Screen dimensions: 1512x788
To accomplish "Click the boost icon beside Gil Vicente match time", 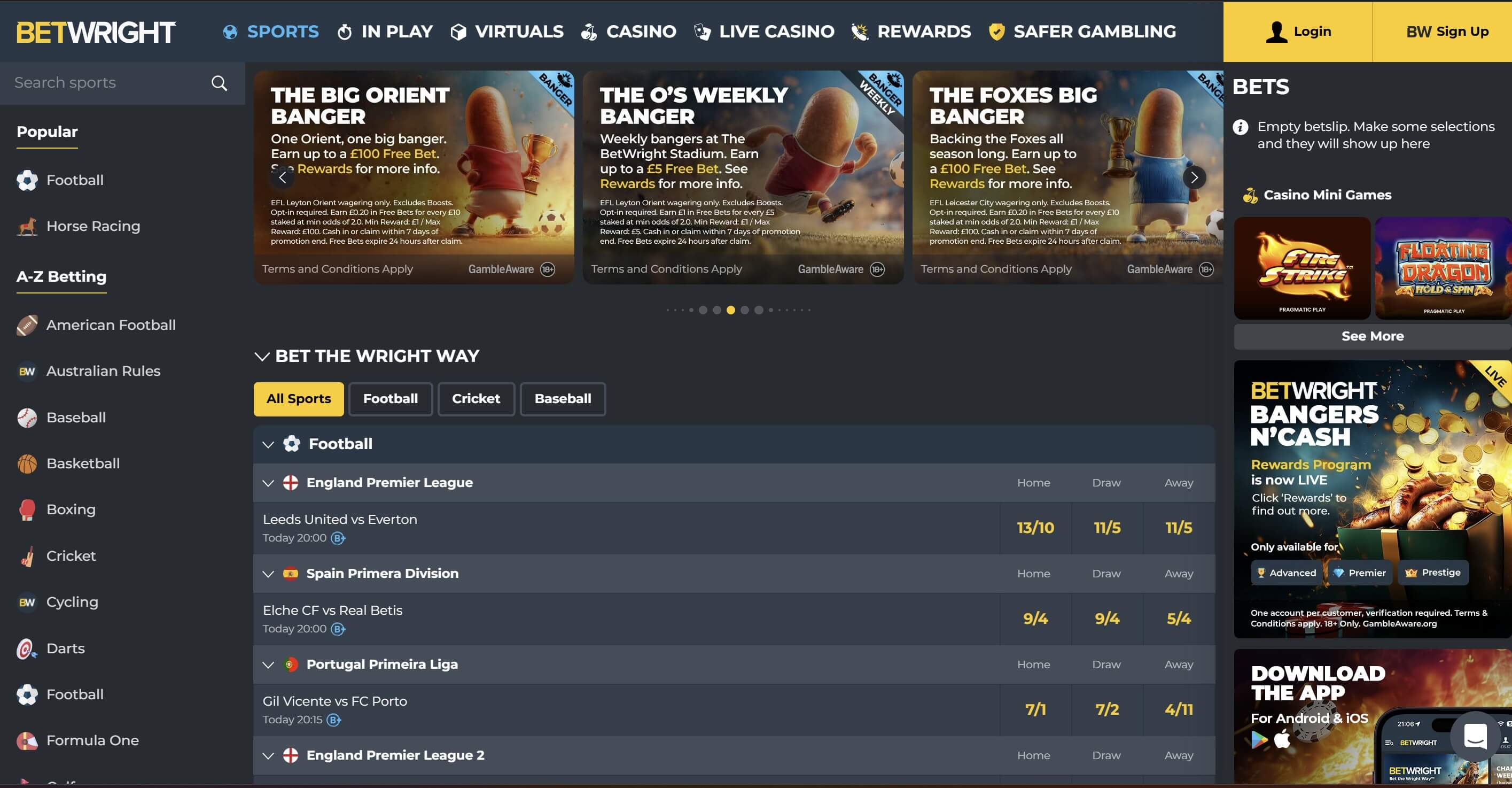I will 334,720.
